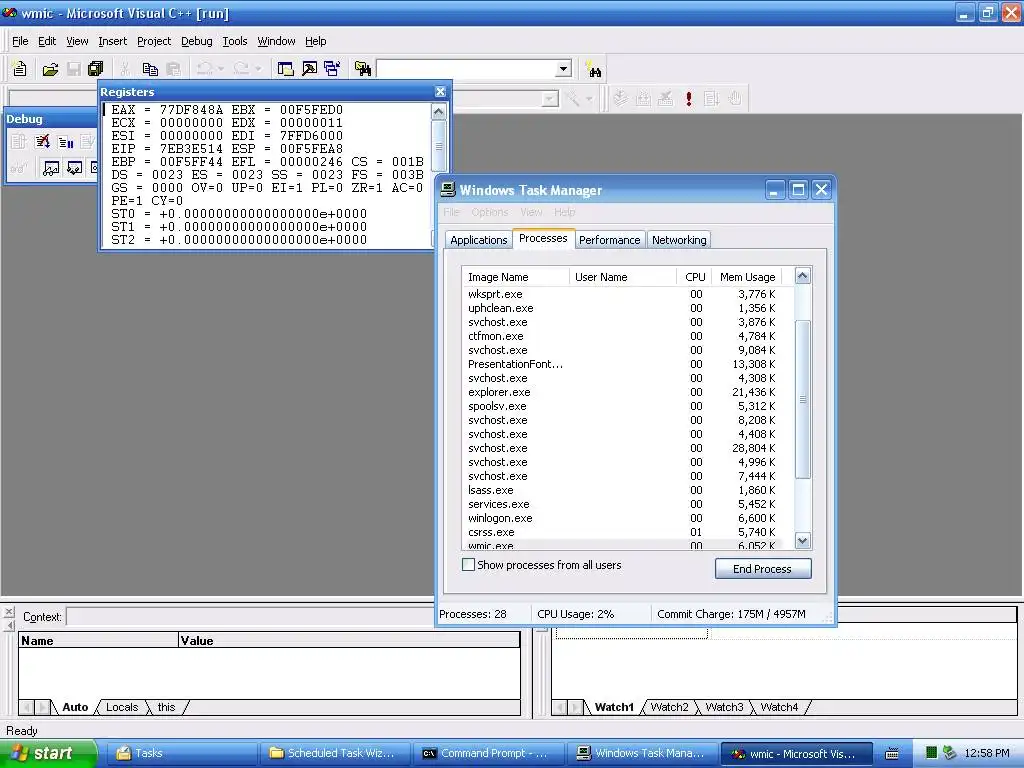Click the Output window toolbar icon
The height and width of the screenshot is (768, 1024).
(309, 69)
